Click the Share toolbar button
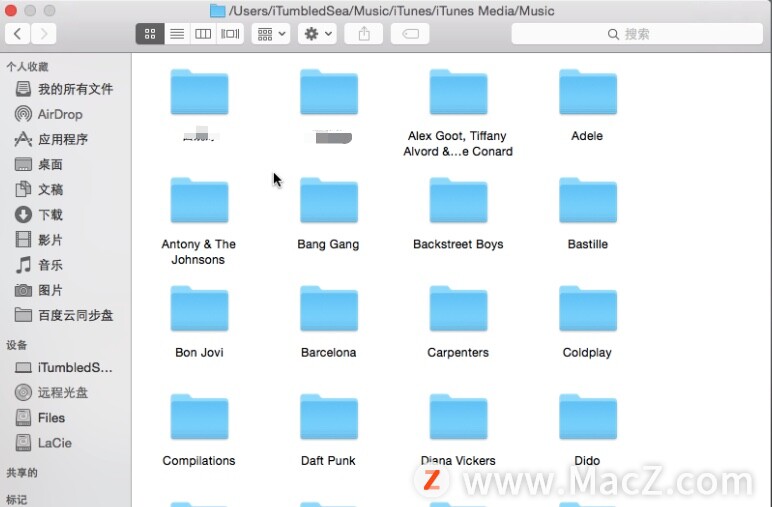 coord(364,33)
